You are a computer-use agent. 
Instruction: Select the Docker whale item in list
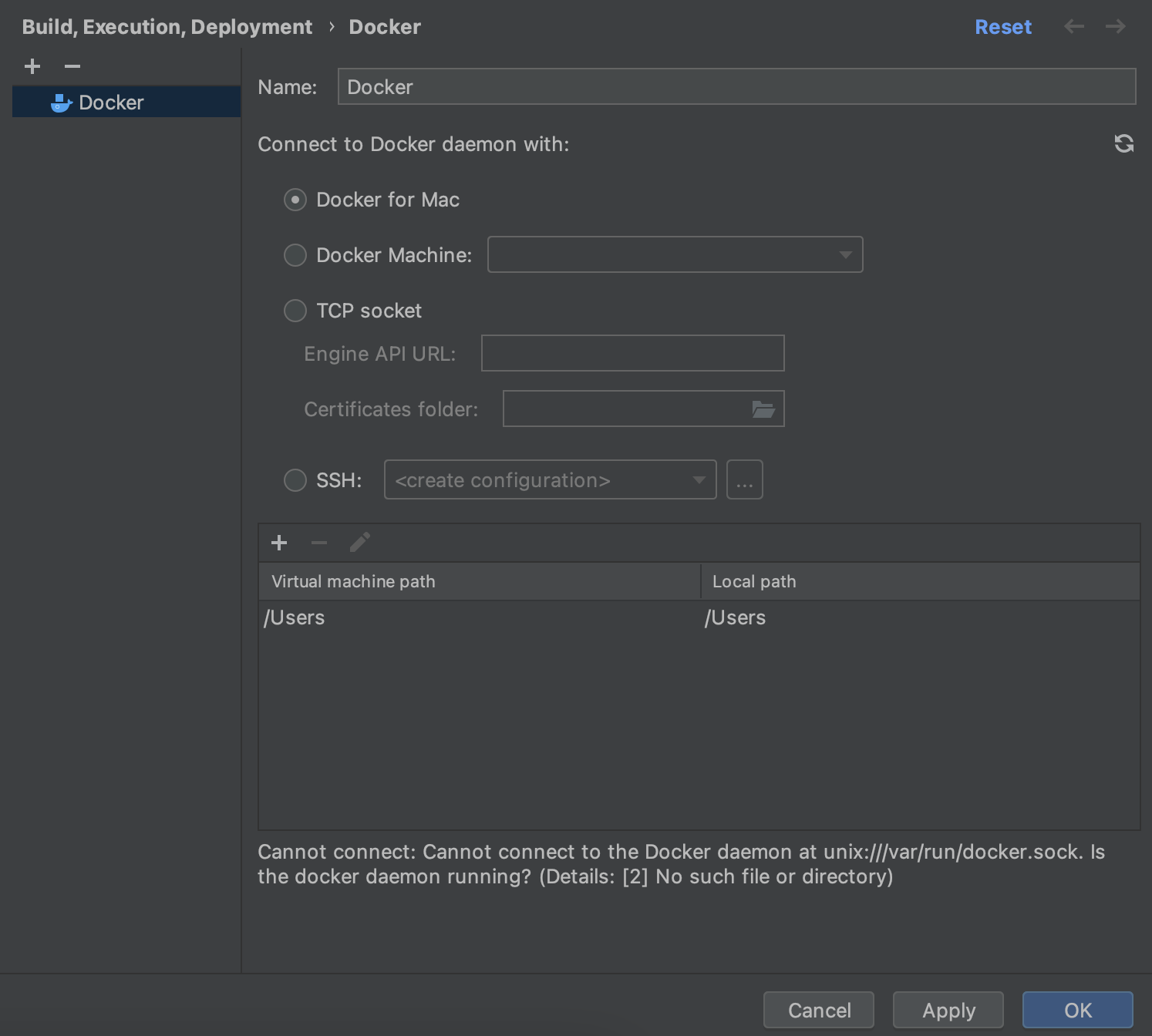pos(126,102)
